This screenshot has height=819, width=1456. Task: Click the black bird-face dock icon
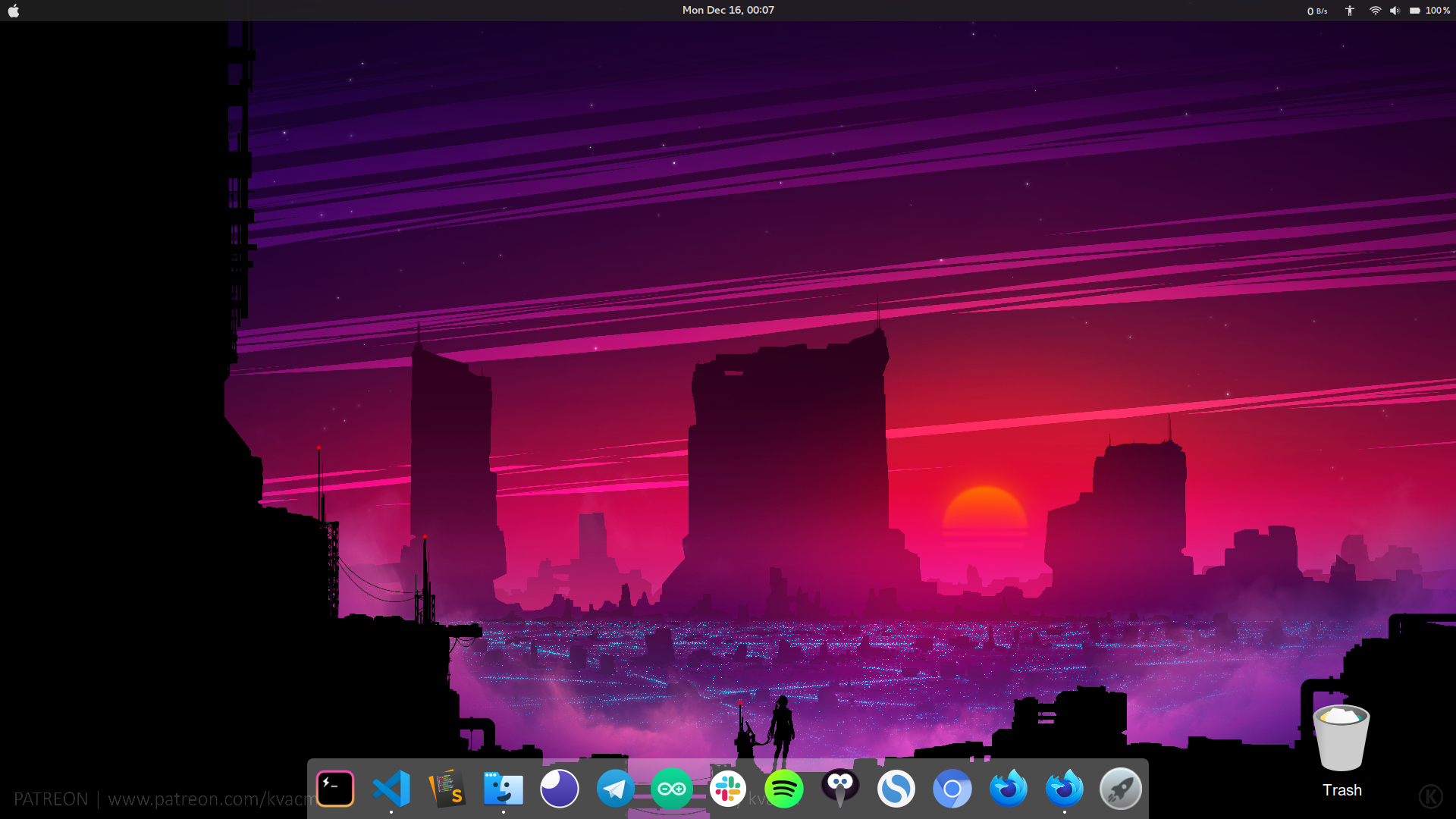point(840,789)
